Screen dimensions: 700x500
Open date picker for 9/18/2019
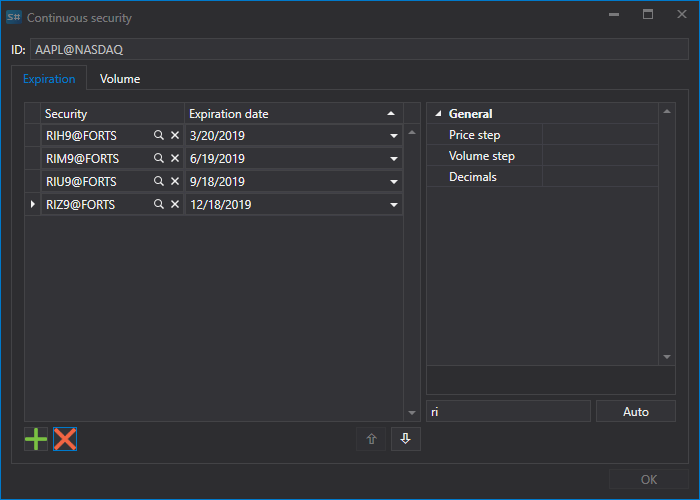pyautogui.click(x=394, y=182)
